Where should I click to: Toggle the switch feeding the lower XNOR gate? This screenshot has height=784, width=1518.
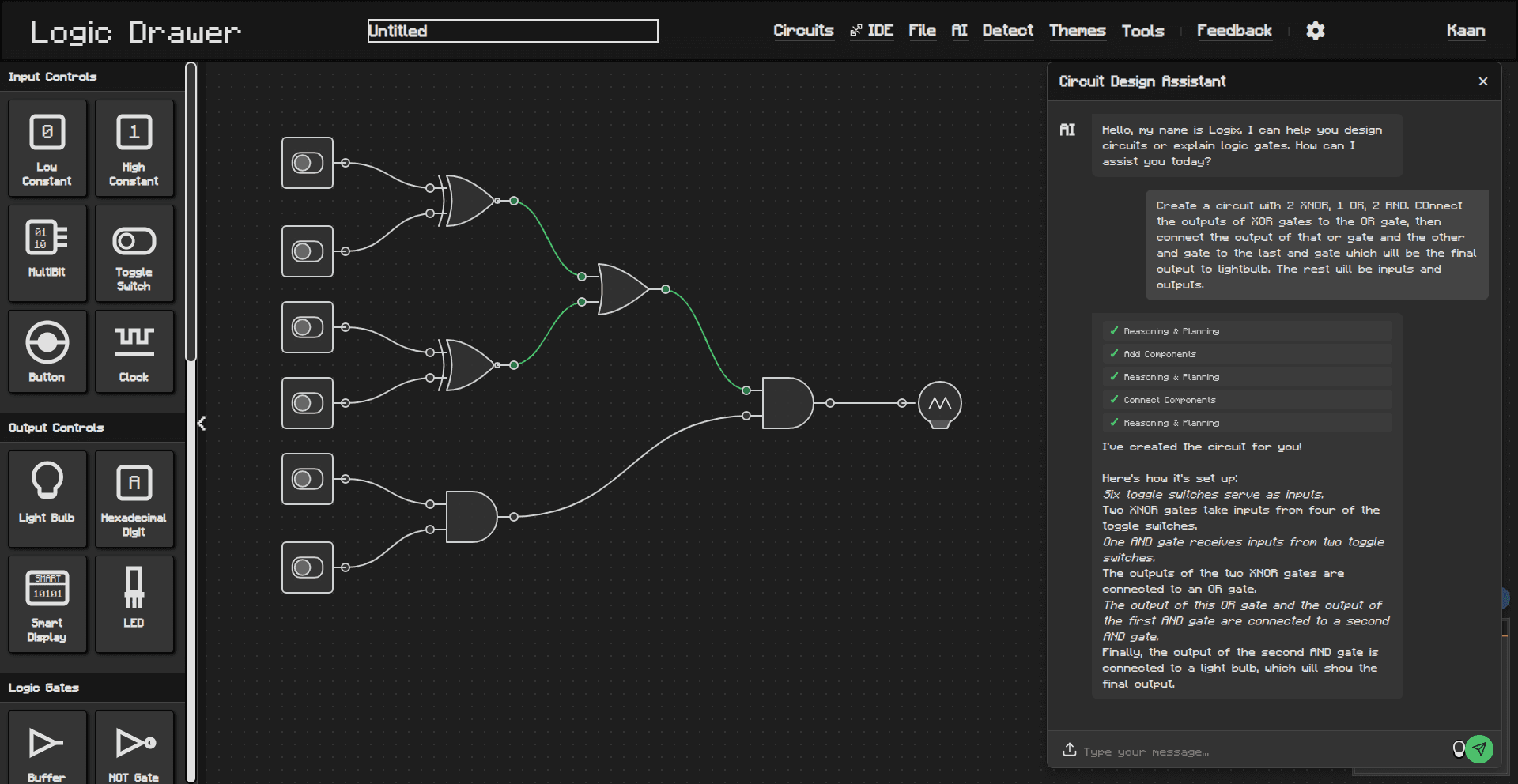pyautogui.click(x=307, y=327)
